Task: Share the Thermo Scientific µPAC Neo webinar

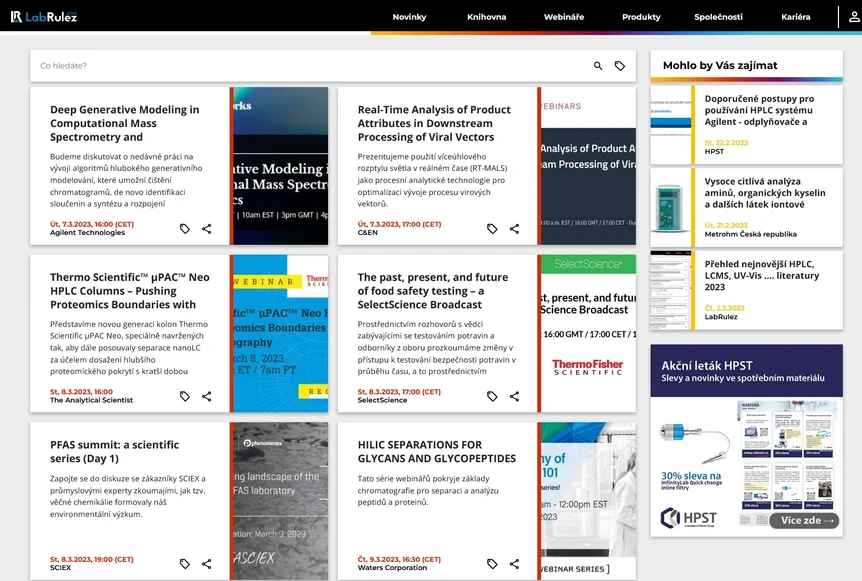Action: [207, 396]
